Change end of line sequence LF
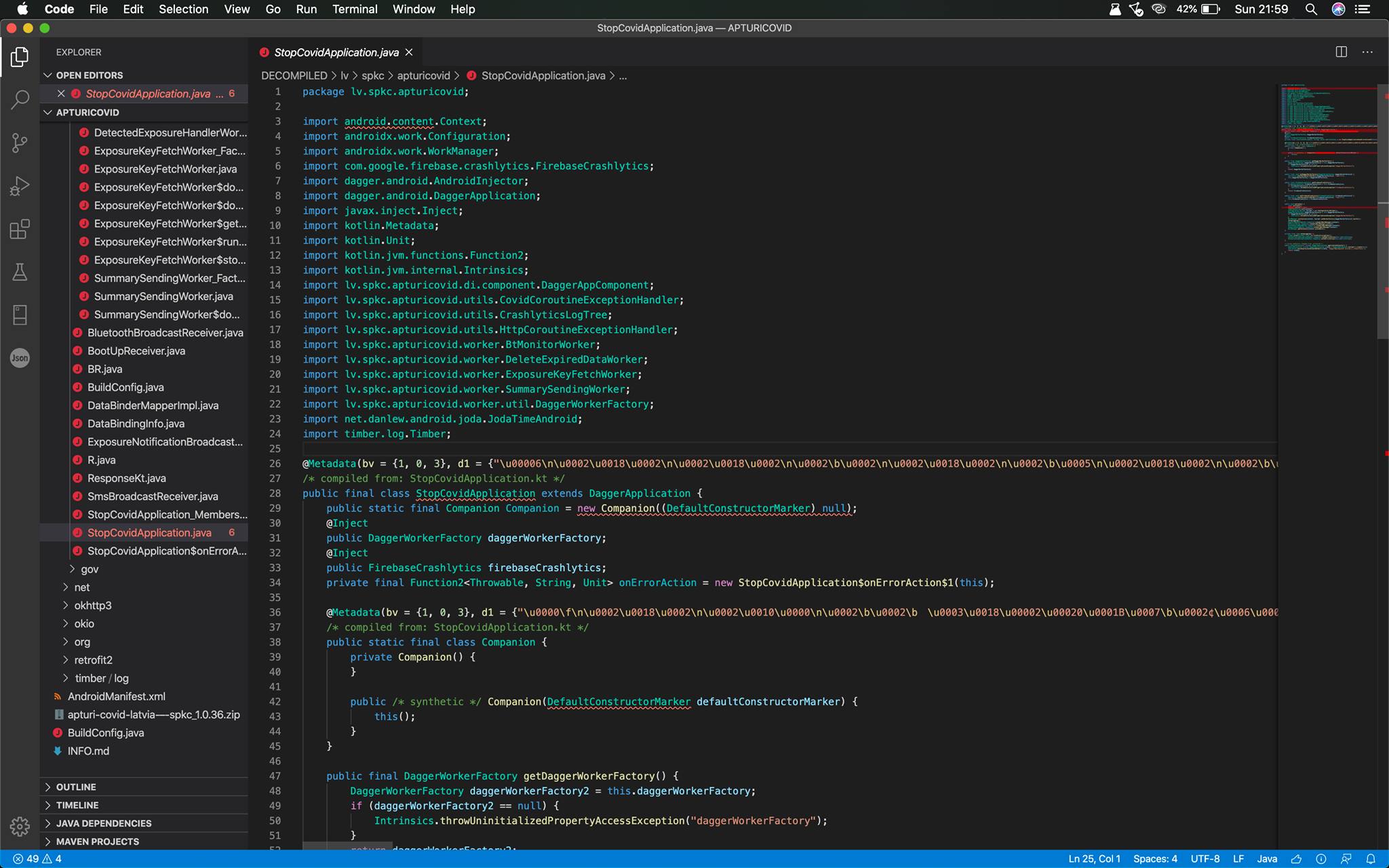This screenshot has width=1389, height=868. pyautogui.click(x=1238, y=859)
